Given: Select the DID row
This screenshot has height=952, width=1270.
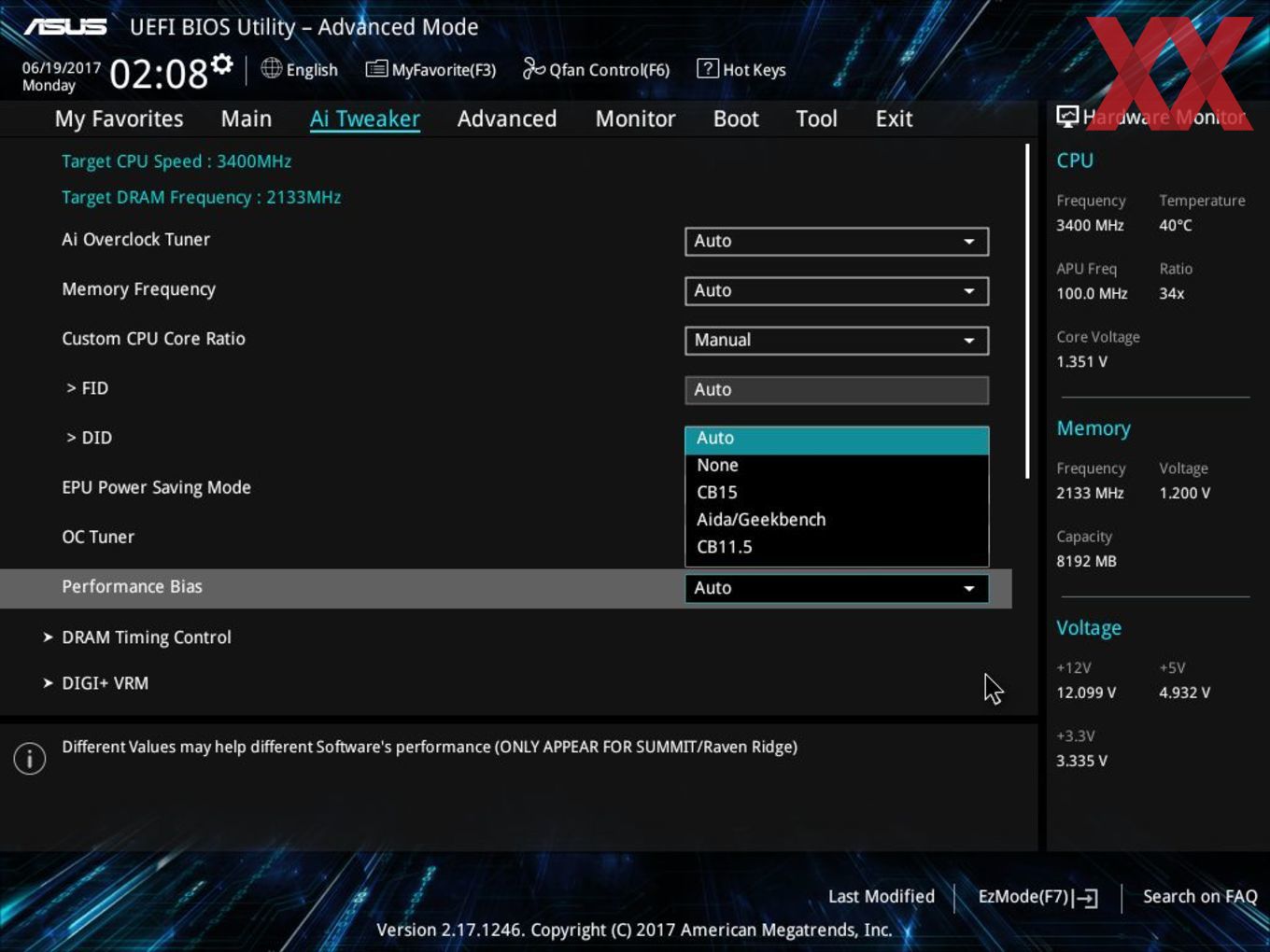Looking at the screenshot, I should click(x=90, y=438).
